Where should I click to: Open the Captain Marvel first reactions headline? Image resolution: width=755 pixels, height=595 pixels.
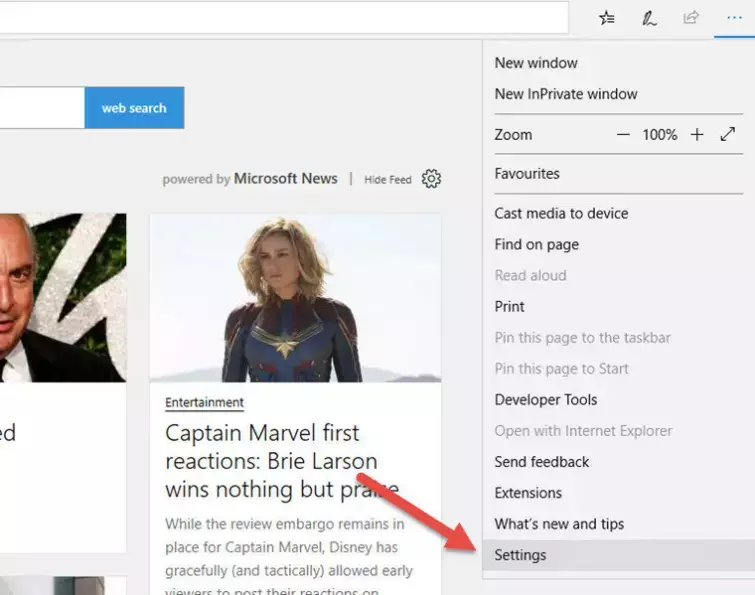click(x=282, y=461)
